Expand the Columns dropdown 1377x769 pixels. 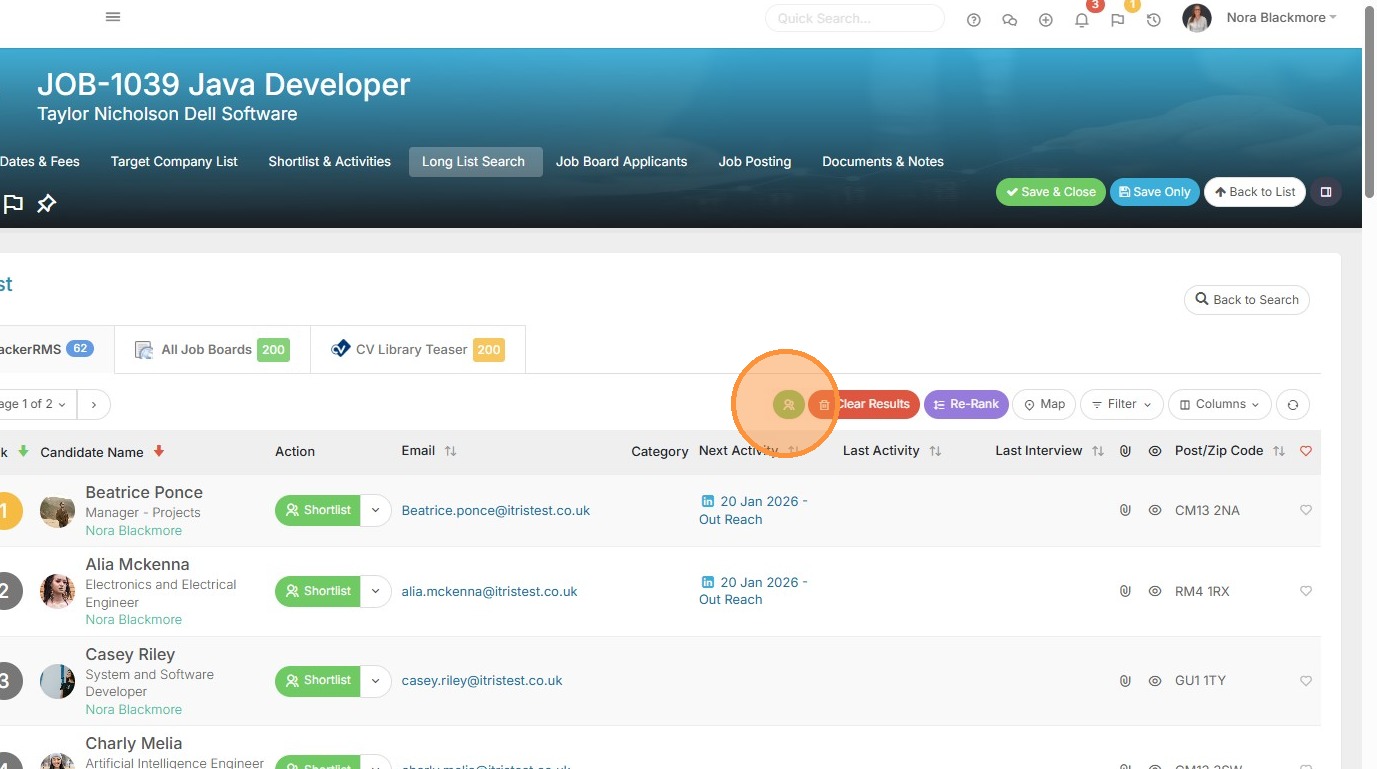(x=1220, y=404)
